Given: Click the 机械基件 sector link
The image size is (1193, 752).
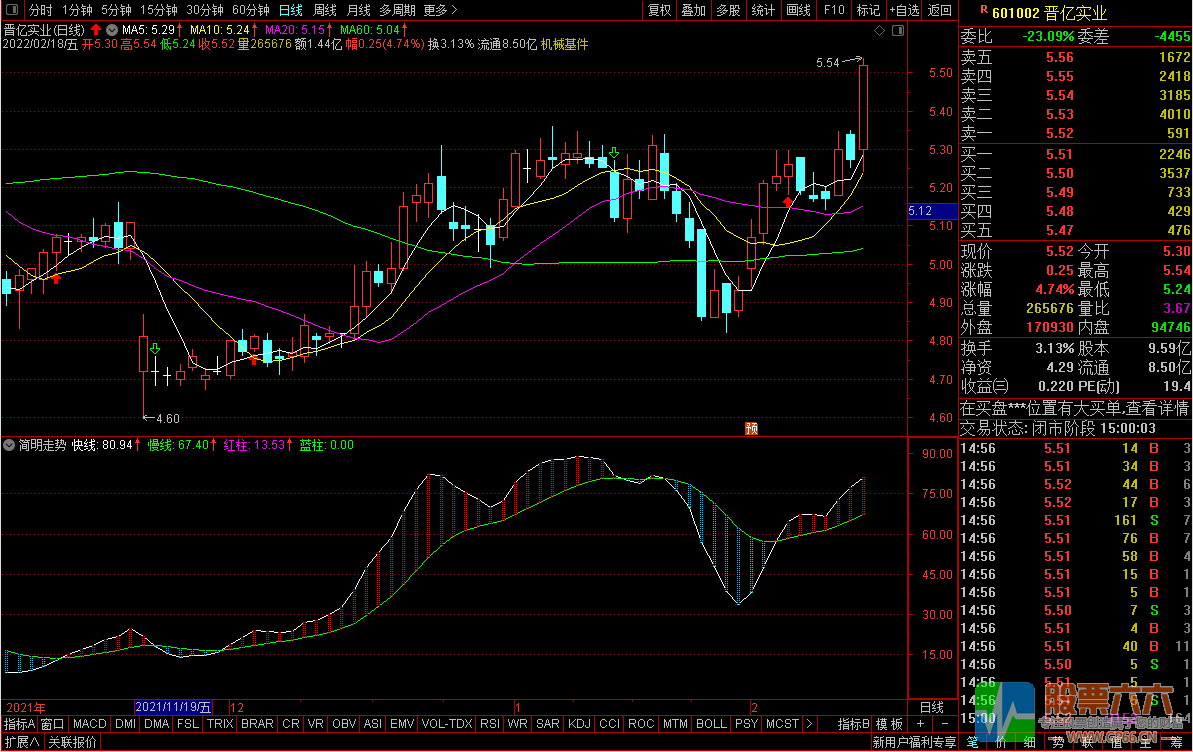Looking at the screenshot, I should [x=565, y=44].
